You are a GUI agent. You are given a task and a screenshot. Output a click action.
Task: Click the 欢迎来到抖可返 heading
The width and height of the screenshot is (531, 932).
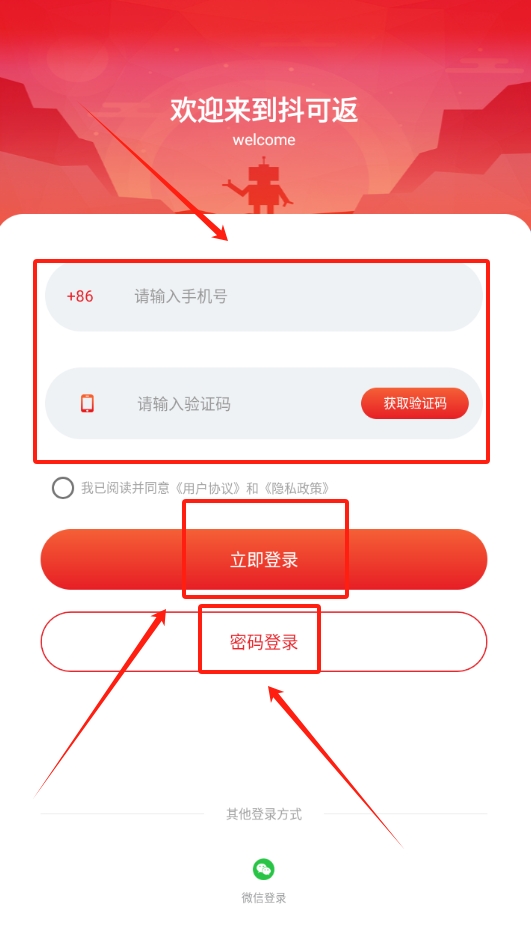coord(264,110)
